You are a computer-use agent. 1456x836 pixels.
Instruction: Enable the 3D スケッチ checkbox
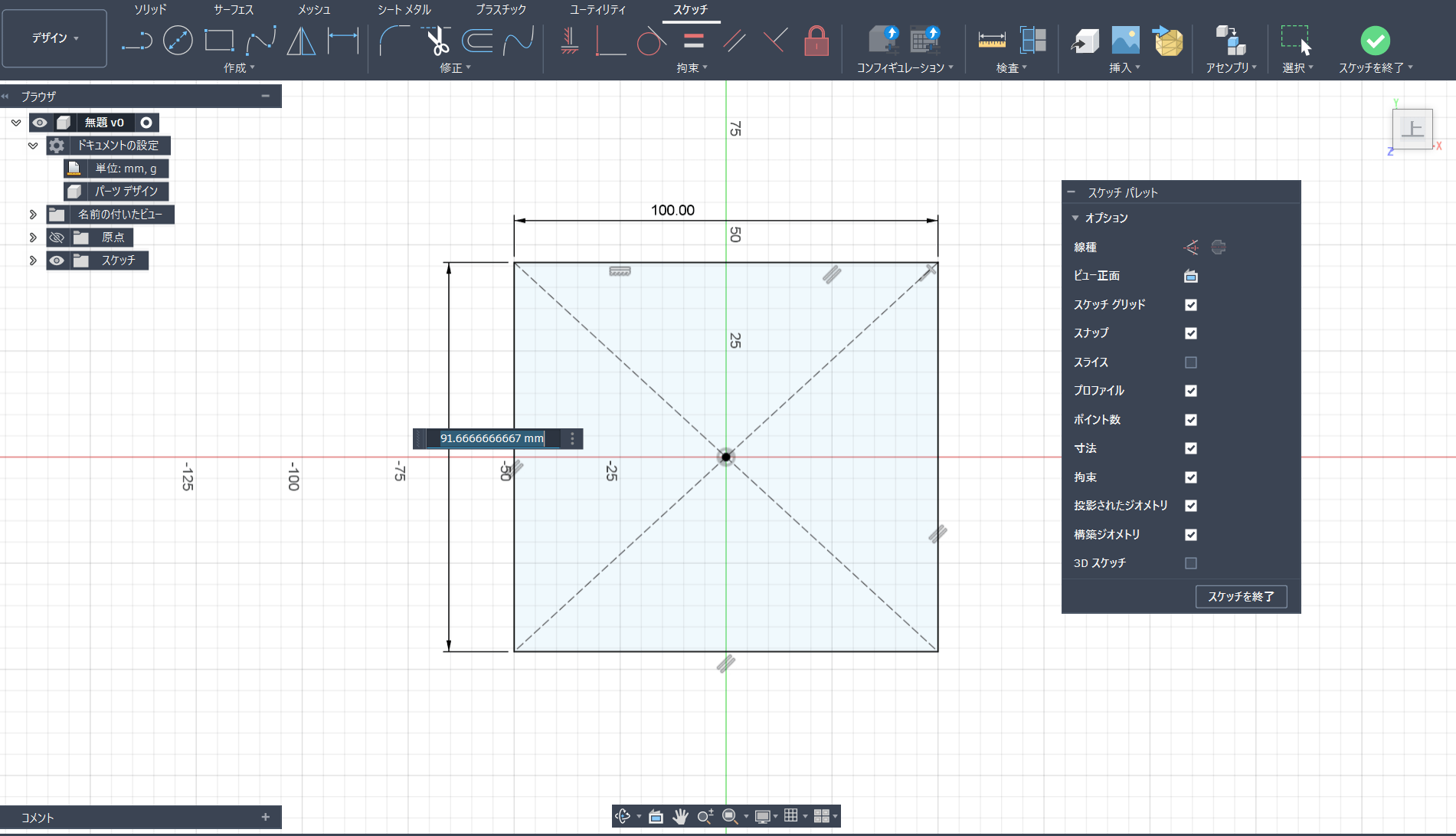(1191, 563)
